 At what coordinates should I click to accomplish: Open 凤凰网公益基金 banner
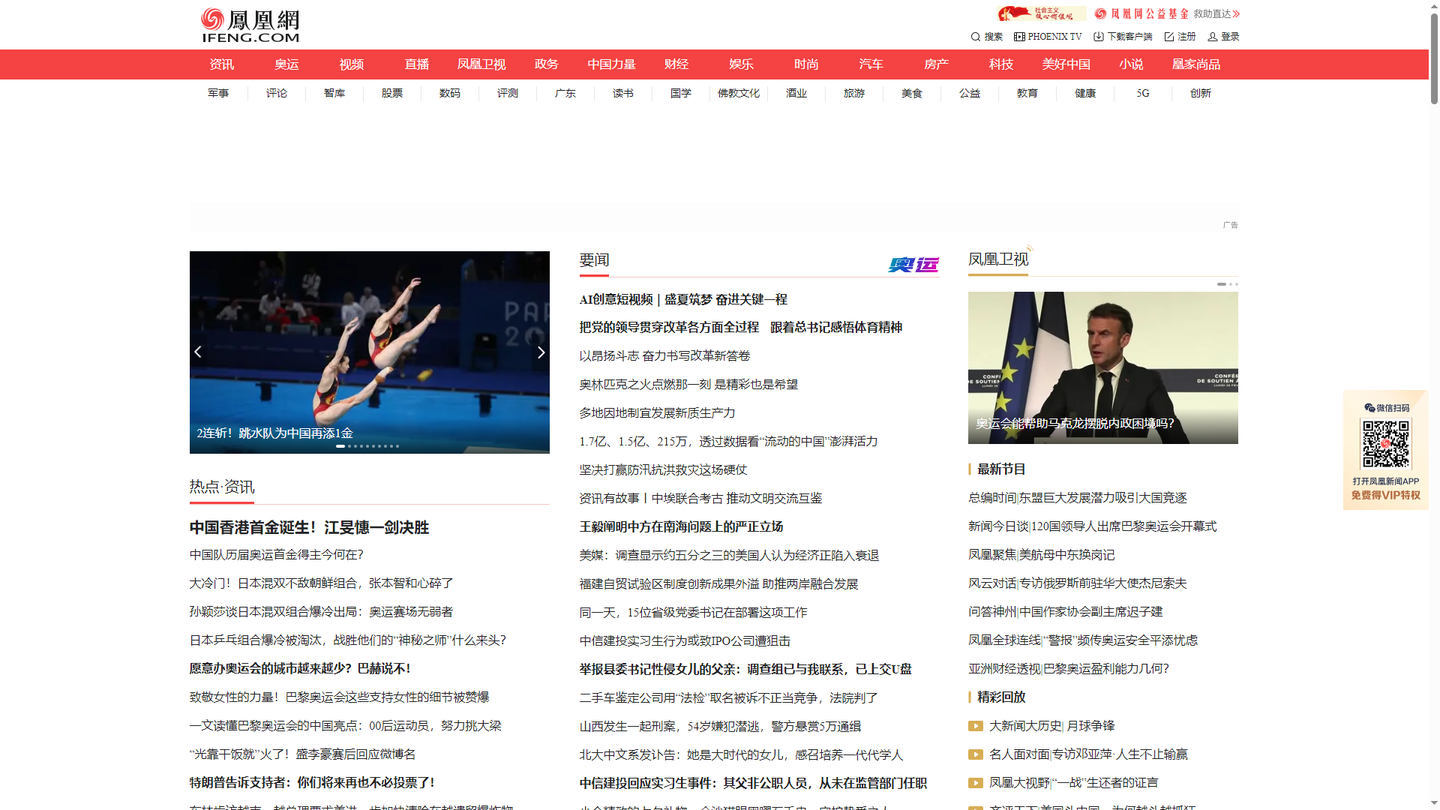(1141, 14)
